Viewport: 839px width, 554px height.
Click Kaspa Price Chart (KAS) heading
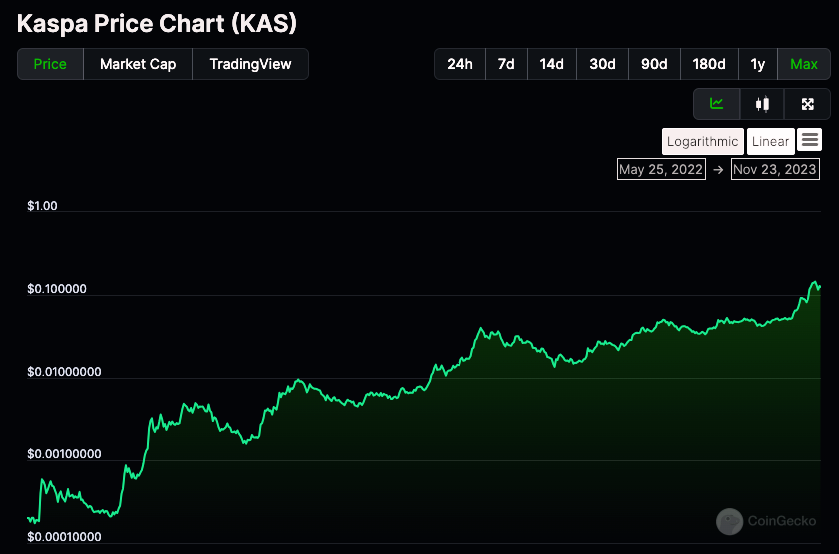157,24
